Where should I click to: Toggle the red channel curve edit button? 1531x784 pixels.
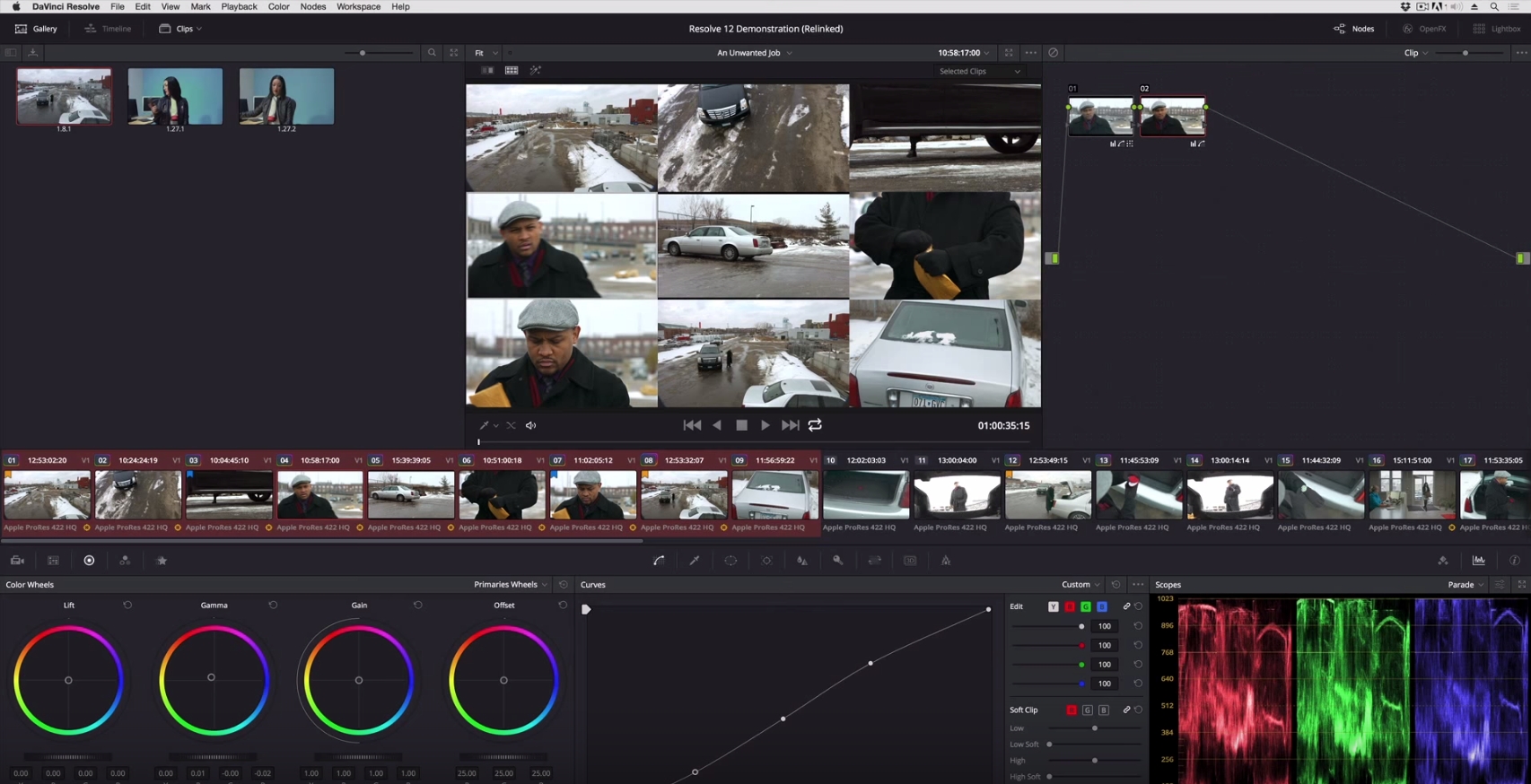pos(1070,607)
